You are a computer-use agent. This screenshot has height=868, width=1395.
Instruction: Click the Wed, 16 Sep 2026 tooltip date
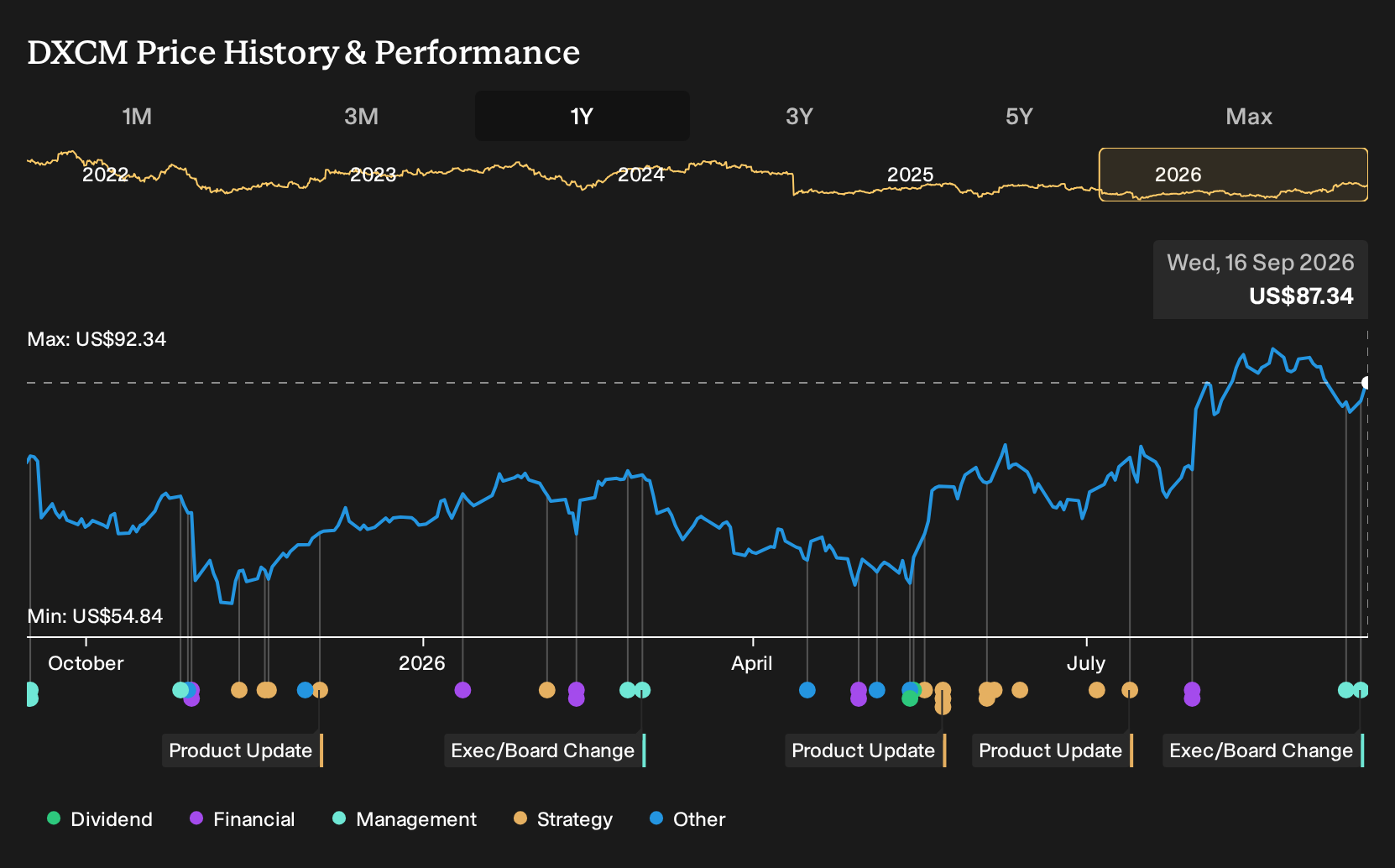coord(1261,263)
